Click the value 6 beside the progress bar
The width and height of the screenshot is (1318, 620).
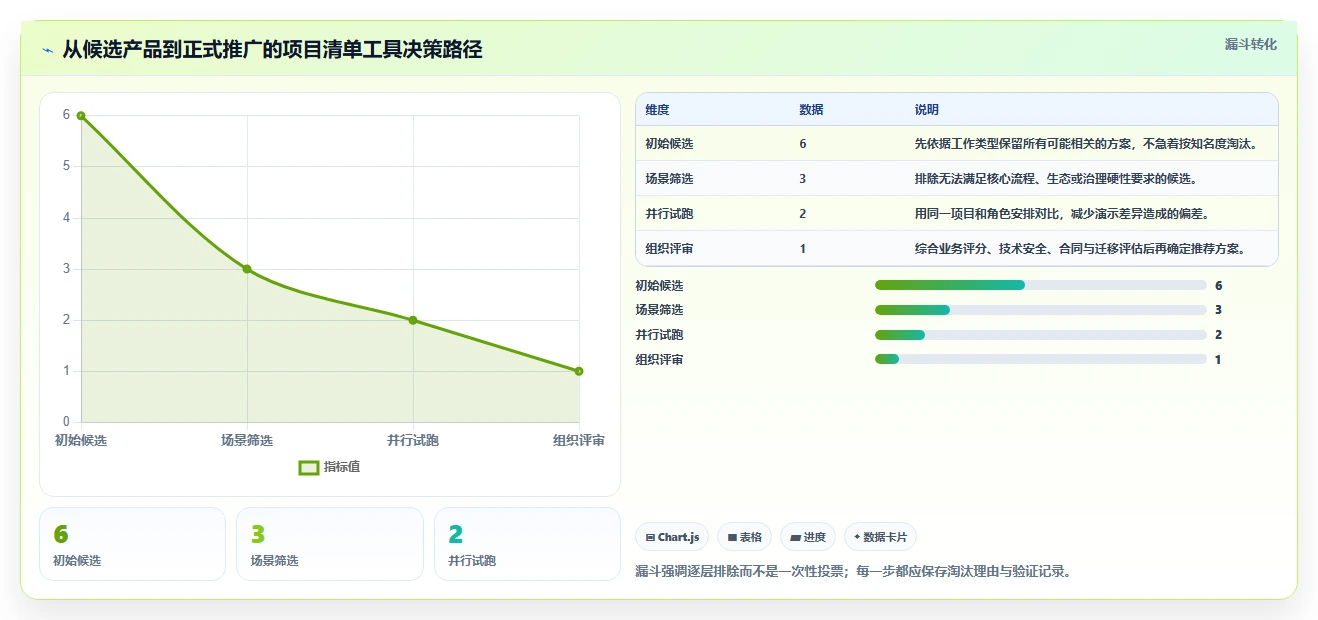[x=1219, y=285]
